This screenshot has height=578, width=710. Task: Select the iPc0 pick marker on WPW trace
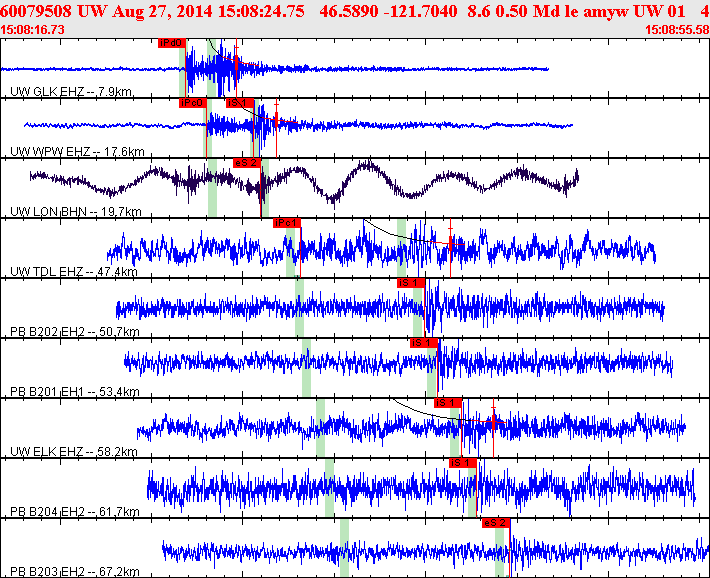click(192, 102)
